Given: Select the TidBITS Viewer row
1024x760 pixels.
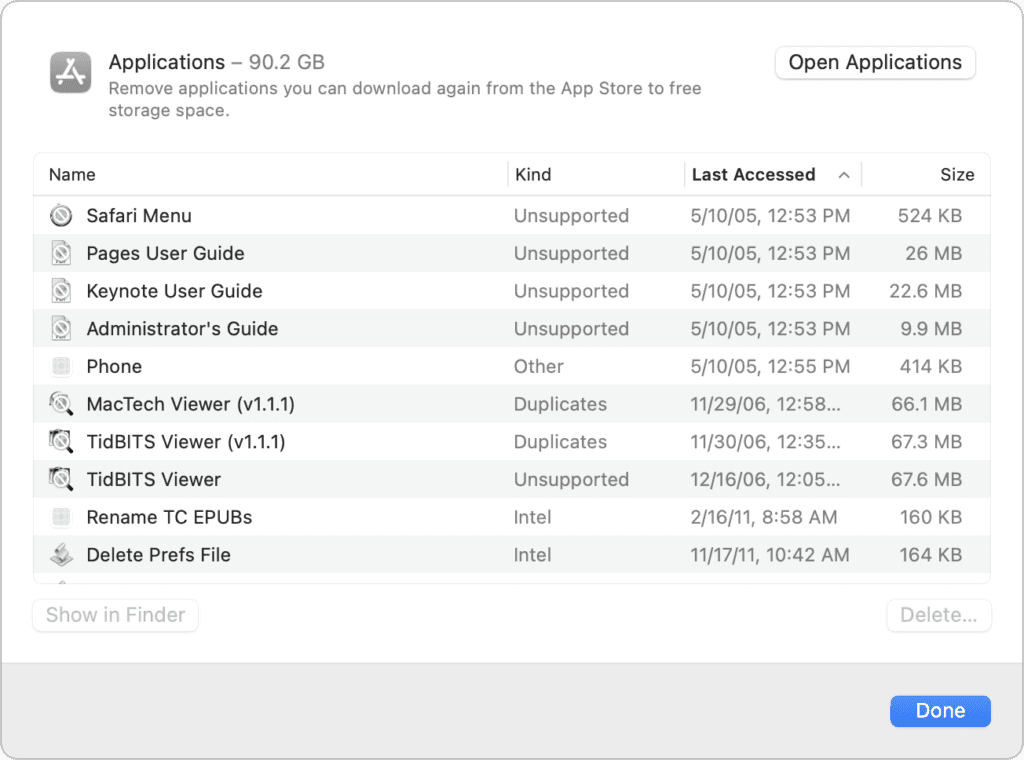Looking at the screenshot, I should [300, 479].
